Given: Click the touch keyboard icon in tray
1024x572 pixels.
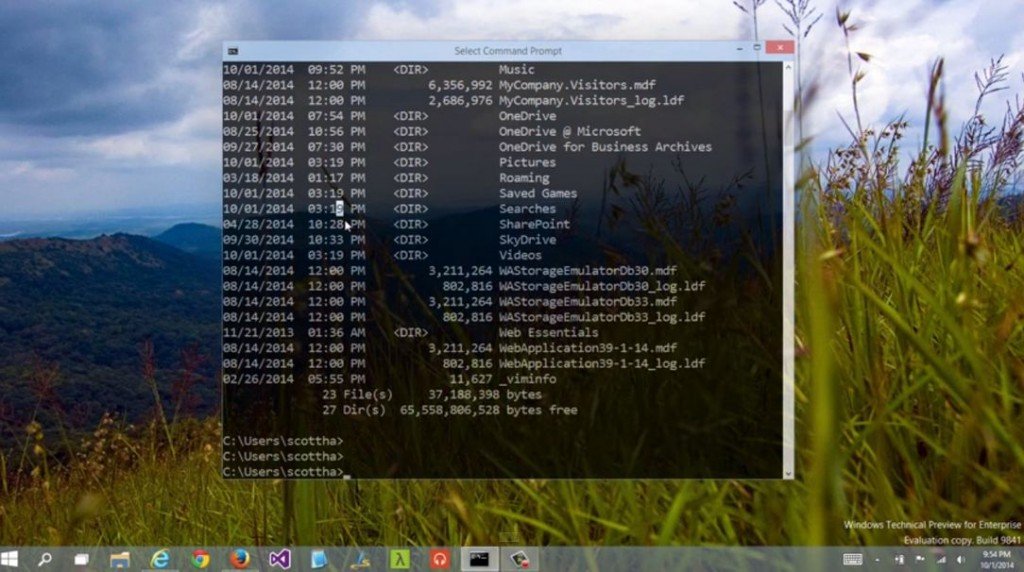Looking at the screenshot, I should click(852, 559).
